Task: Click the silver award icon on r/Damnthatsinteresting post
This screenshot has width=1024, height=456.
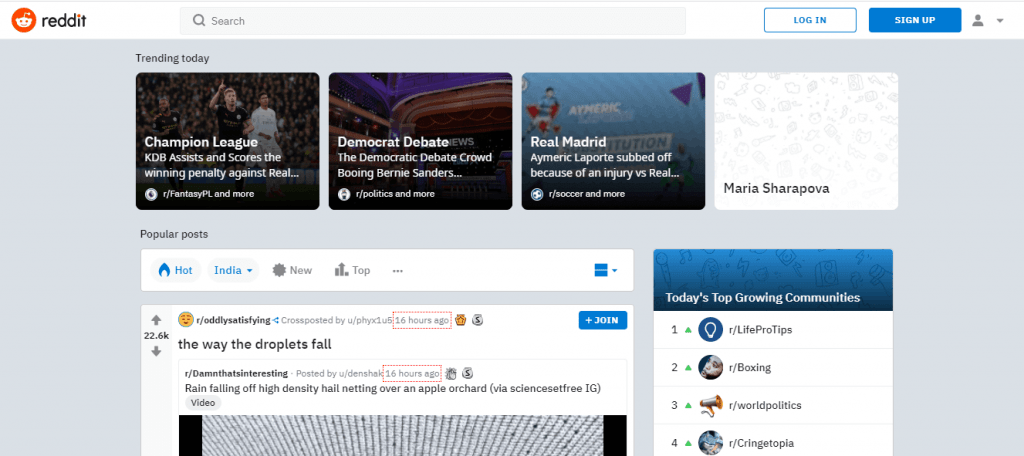Action: [x=468, y=373]
